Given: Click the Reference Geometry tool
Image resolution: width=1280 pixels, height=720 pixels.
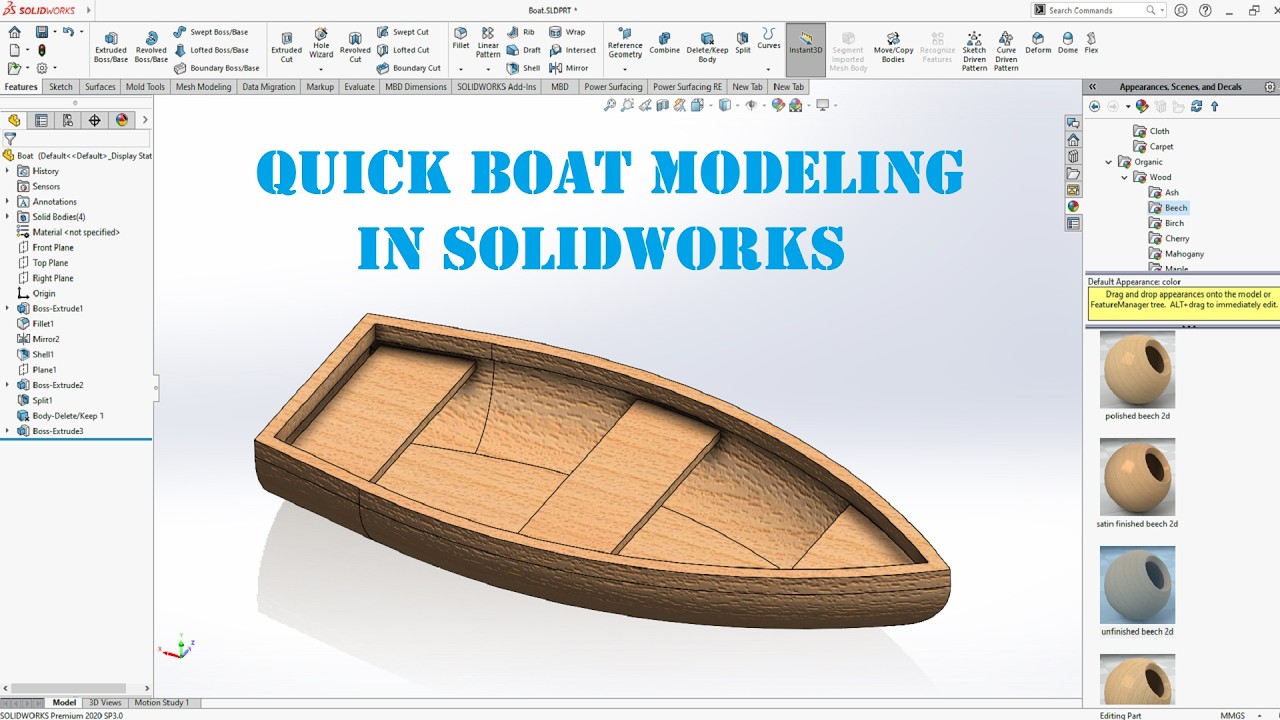Looking at the screenshot, I should (625, 43).
